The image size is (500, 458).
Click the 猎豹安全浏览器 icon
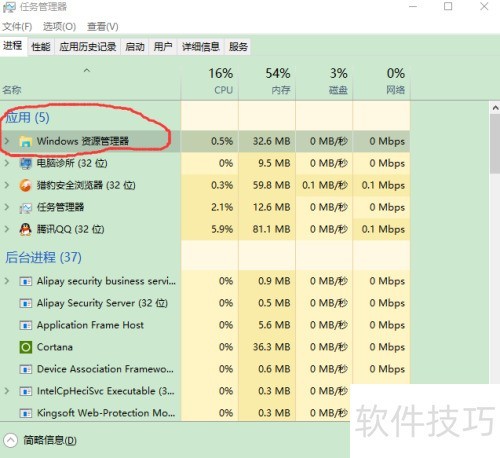pos(26,186)
